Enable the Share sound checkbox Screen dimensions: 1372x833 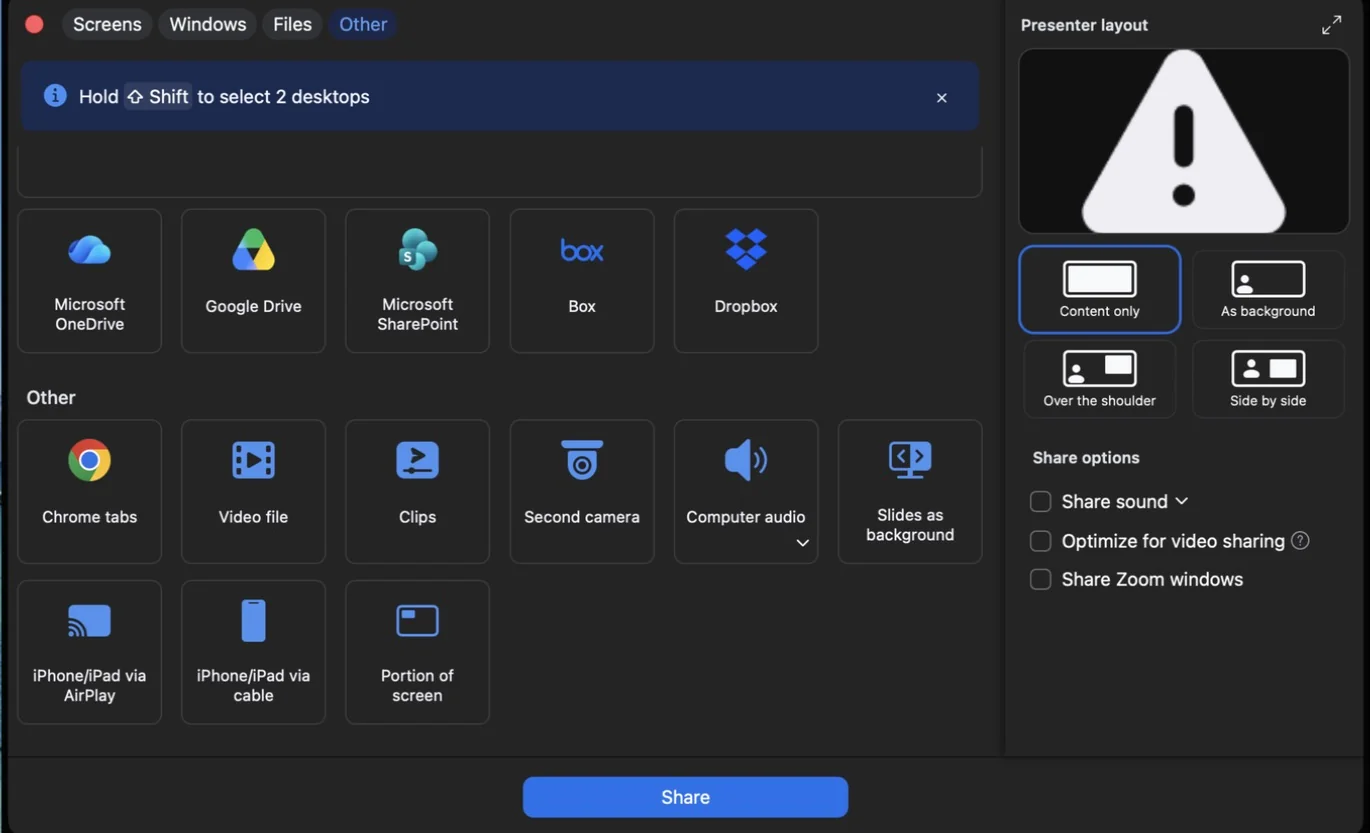point(1041,501)
